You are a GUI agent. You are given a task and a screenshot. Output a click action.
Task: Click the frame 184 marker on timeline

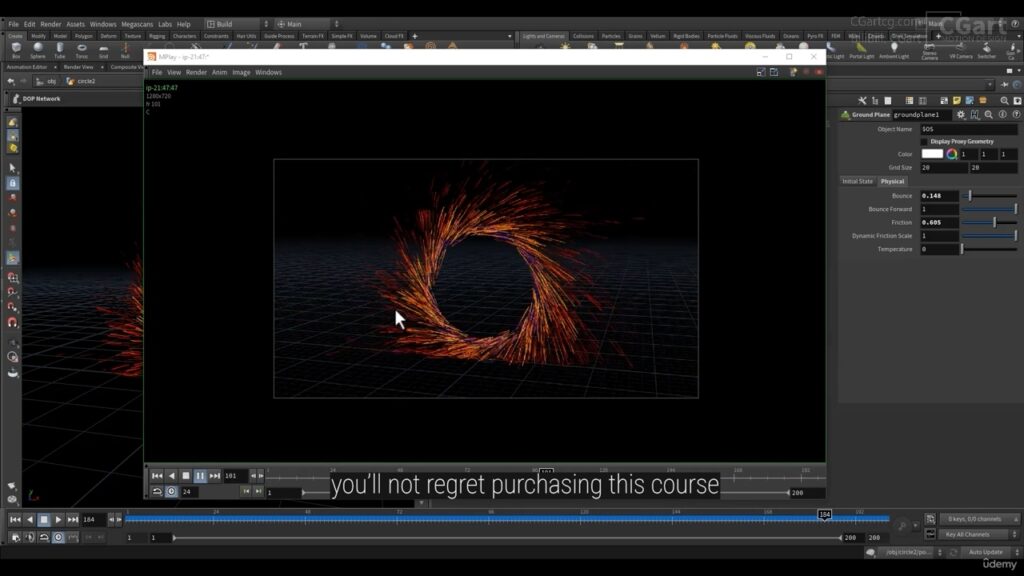(825, 515)
